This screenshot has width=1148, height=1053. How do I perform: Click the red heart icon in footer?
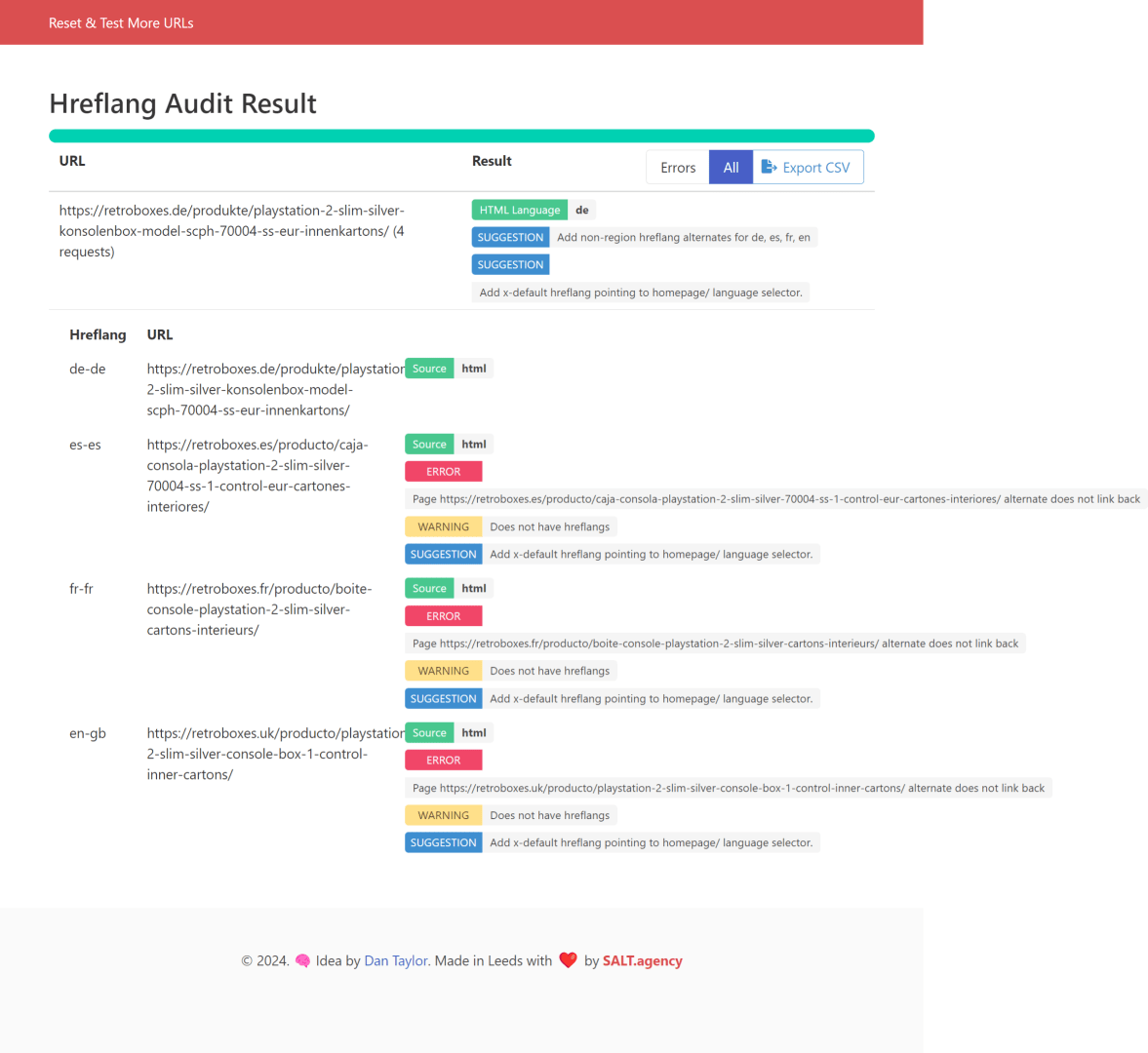pyautogui.click(x=568, y=960)
